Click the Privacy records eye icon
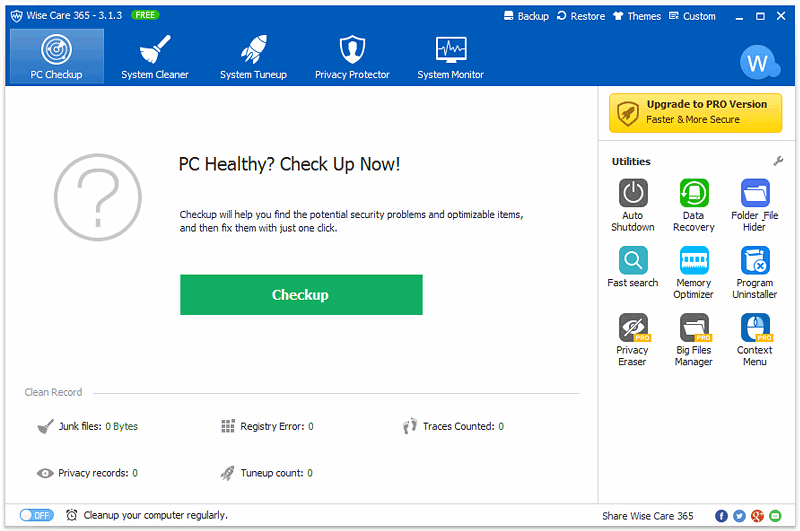Screen dimensions: 800x531 [x=45, y=473]
